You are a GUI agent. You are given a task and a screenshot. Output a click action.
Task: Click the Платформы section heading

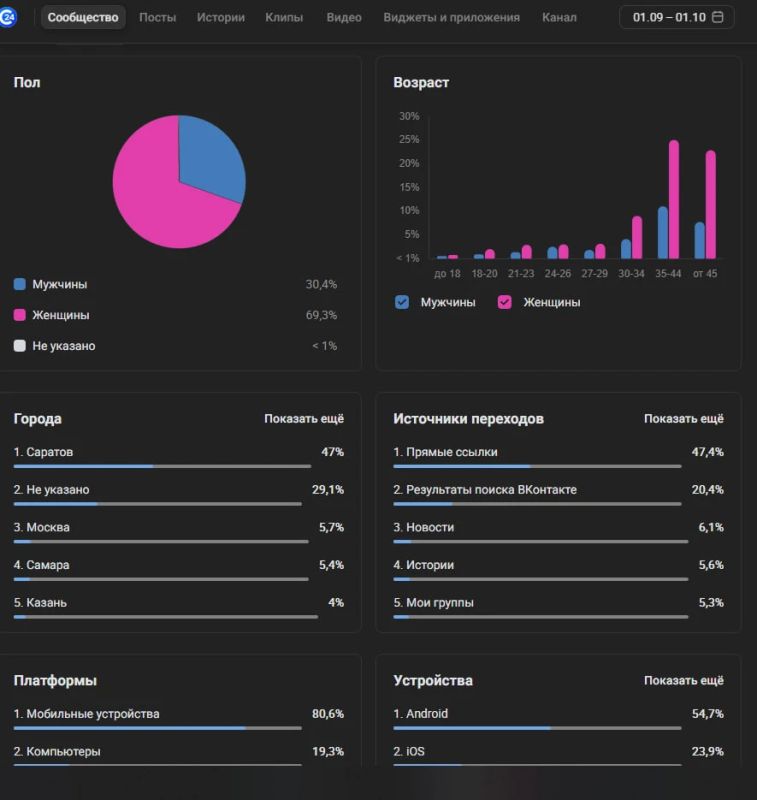tap(55, 681)
